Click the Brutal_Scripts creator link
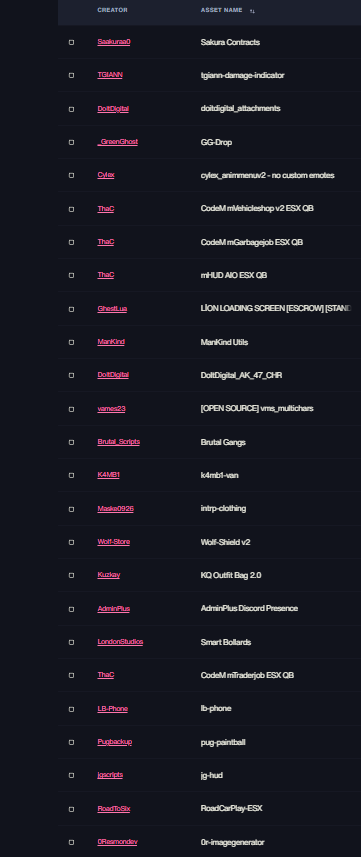 point(119,442)
